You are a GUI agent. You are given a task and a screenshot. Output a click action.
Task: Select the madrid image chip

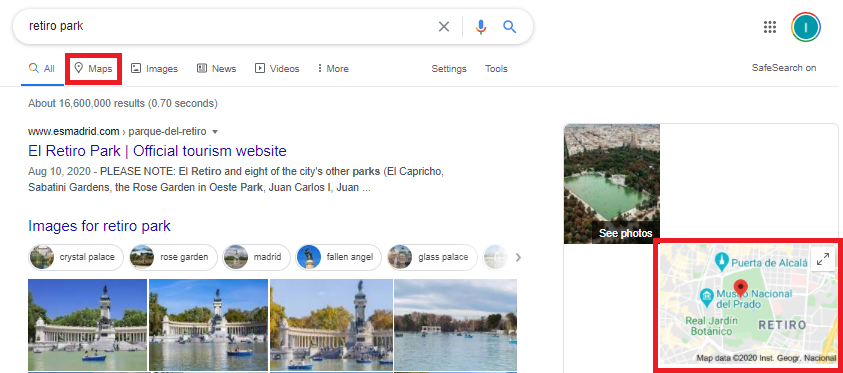pos(256,257)
